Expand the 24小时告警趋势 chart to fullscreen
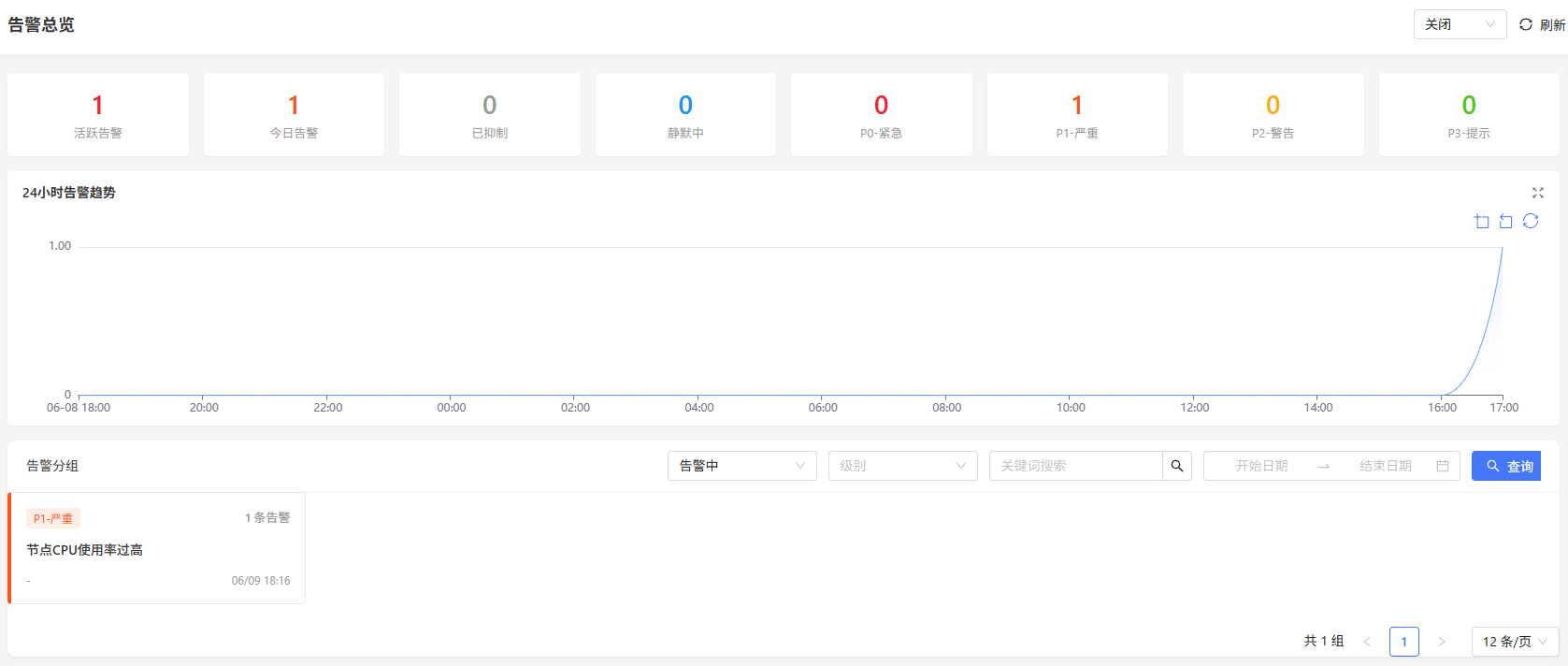Image resolution: width=1568 pixels, height=666 pixels. click(1538, 193)
